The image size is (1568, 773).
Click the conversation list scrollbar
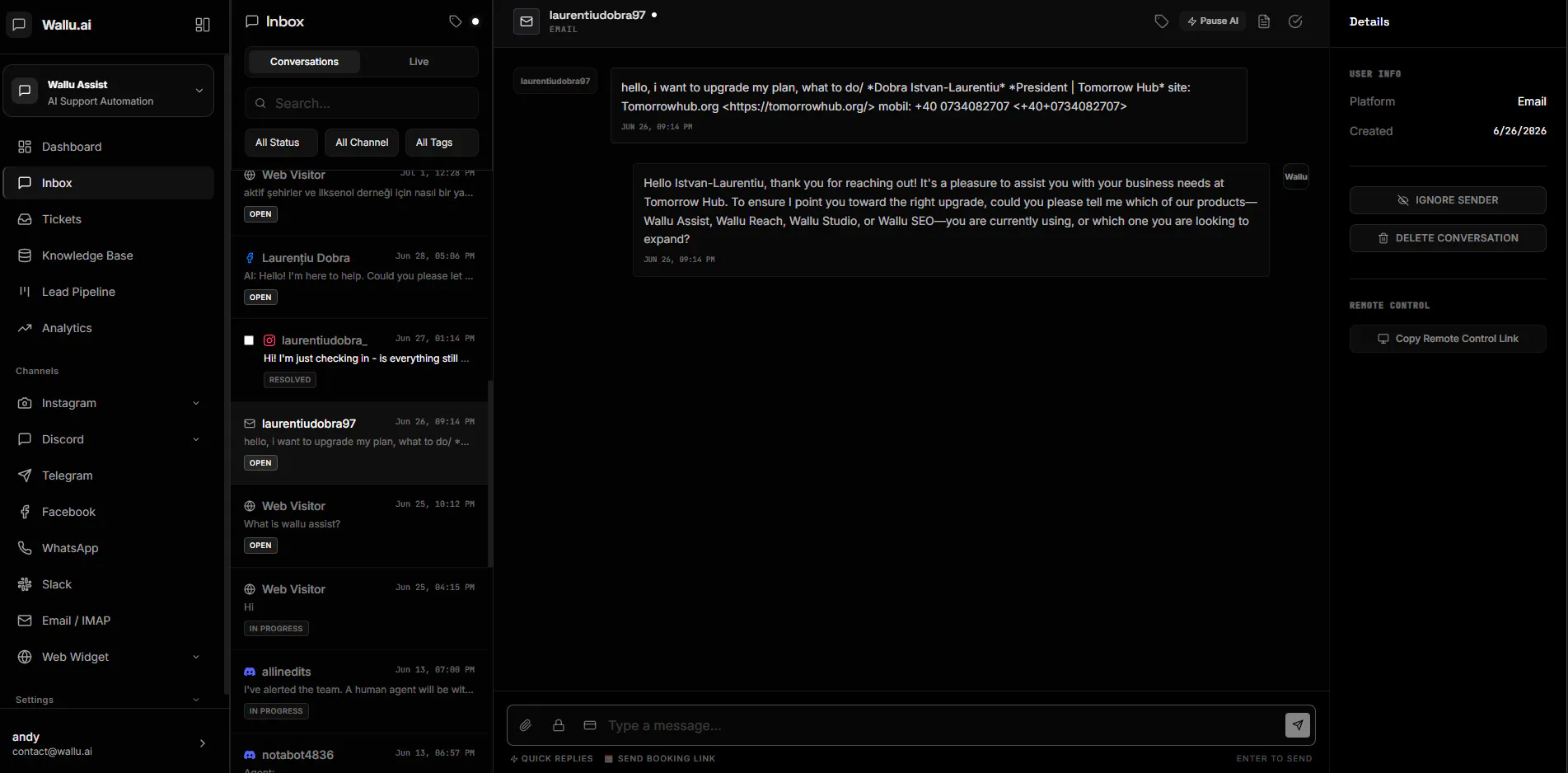[x=491, y=474]
